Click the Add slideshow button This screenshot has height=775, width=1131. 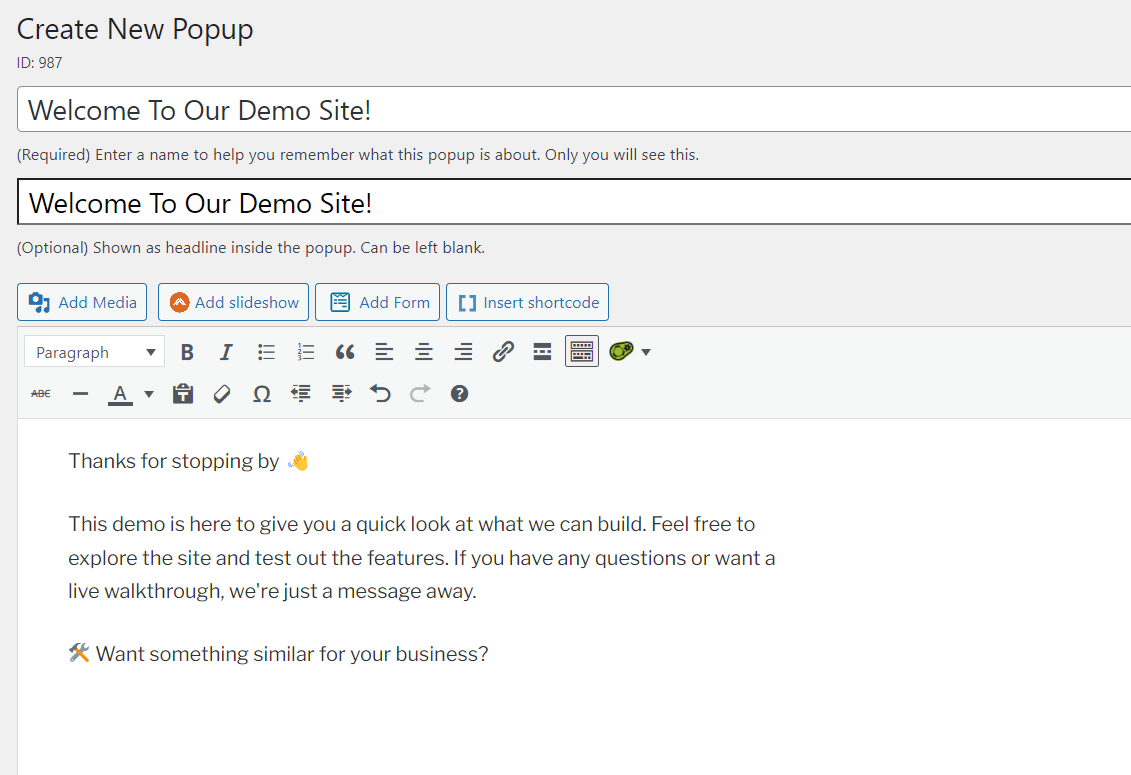234,302
